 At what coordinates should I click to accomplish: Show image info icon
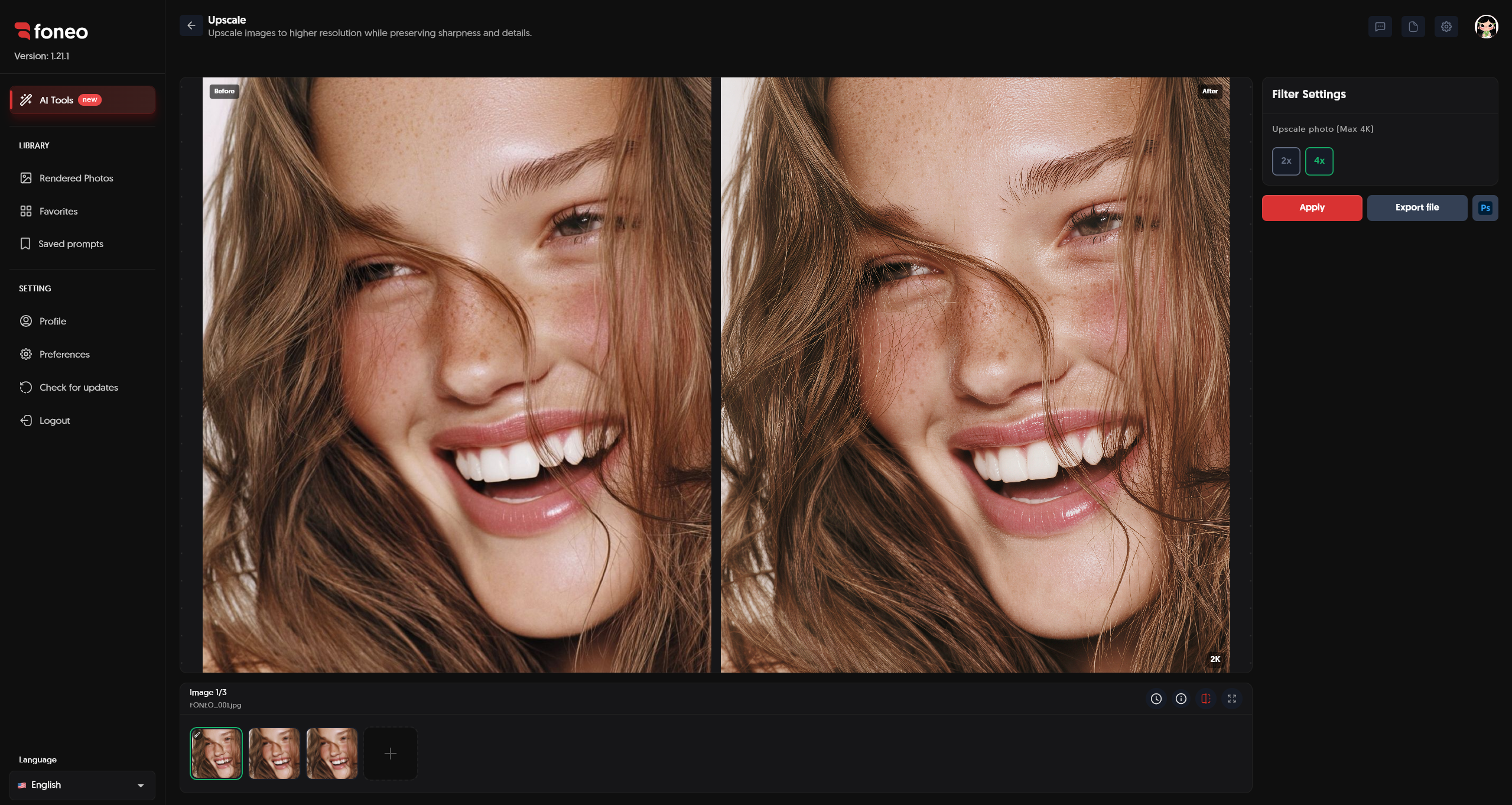[1181, 699]
